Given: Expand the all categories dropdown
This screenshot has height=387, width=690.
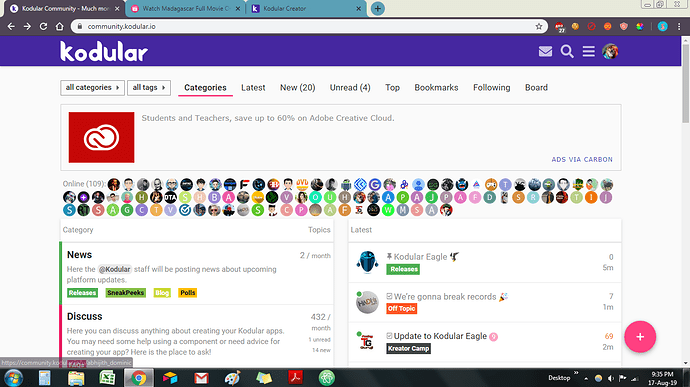Looking at the screenshot, I should click(x=92, y=88).
